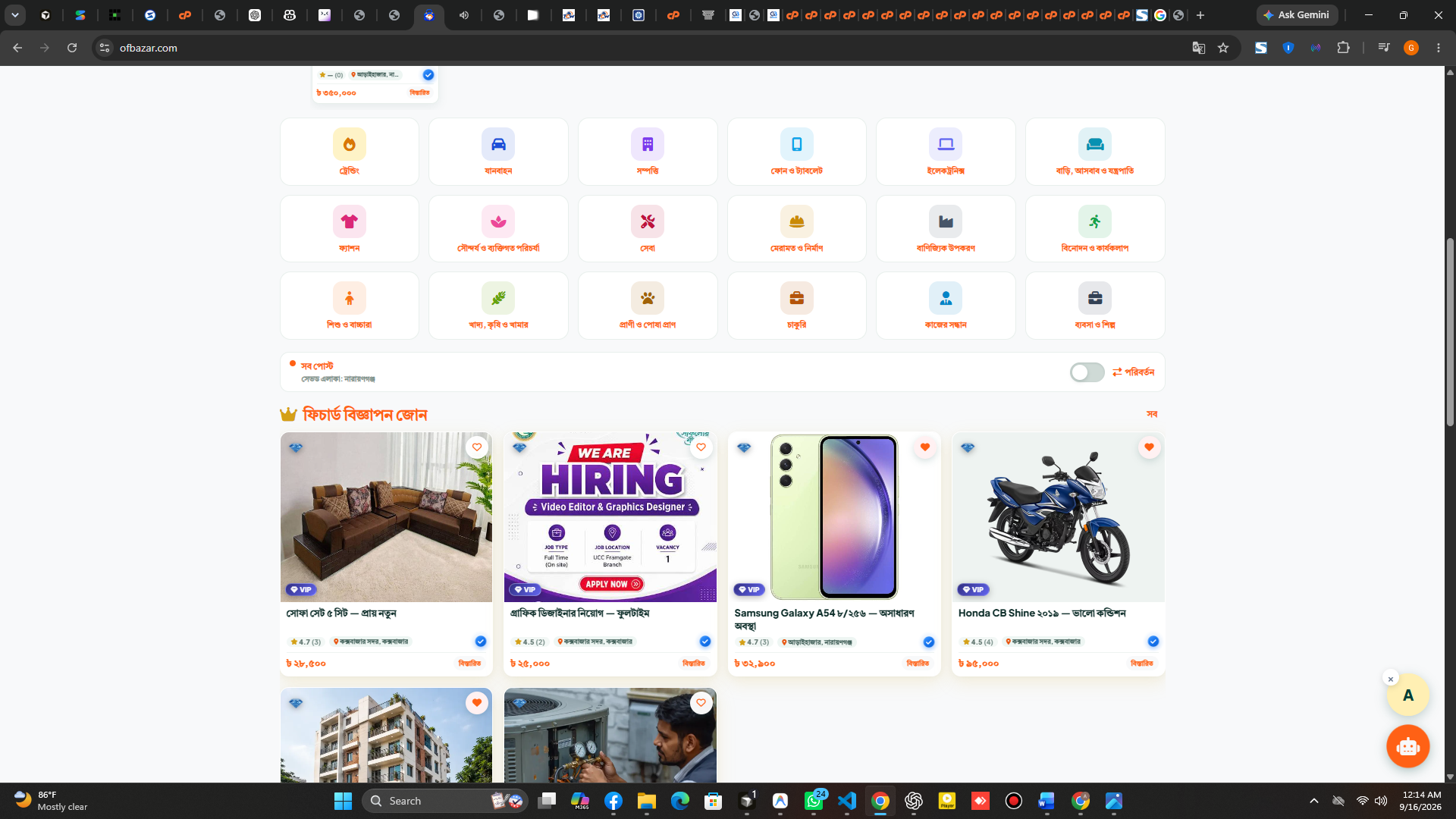This screenshot has height=819, width=1456.
Task: Open the Honda motorcycle listing image
Action: pos(1059,517)
